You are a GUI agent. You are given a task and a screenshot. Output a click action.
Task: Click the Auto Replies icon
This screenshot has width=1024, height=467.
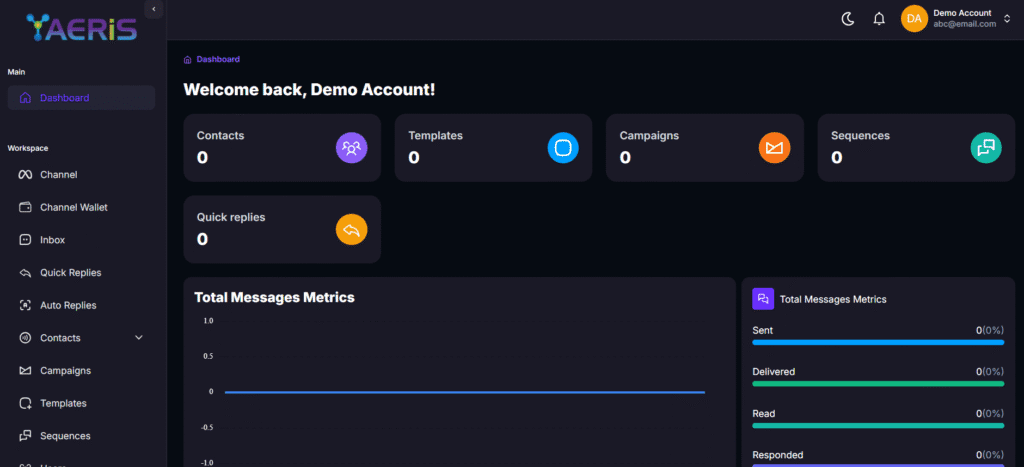(25, 305)
